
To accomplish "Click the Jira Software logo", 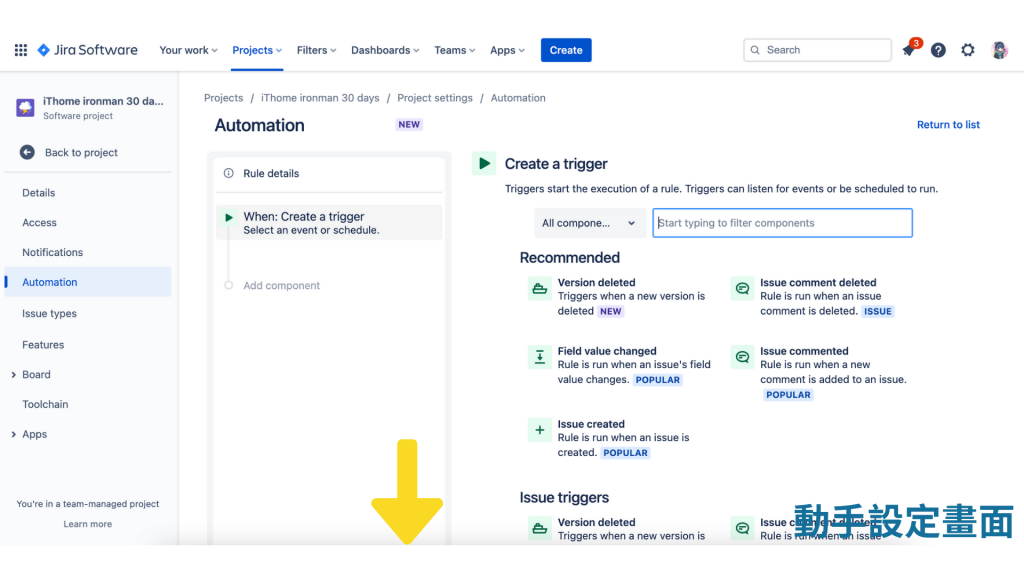I will (x=88, y=50).
